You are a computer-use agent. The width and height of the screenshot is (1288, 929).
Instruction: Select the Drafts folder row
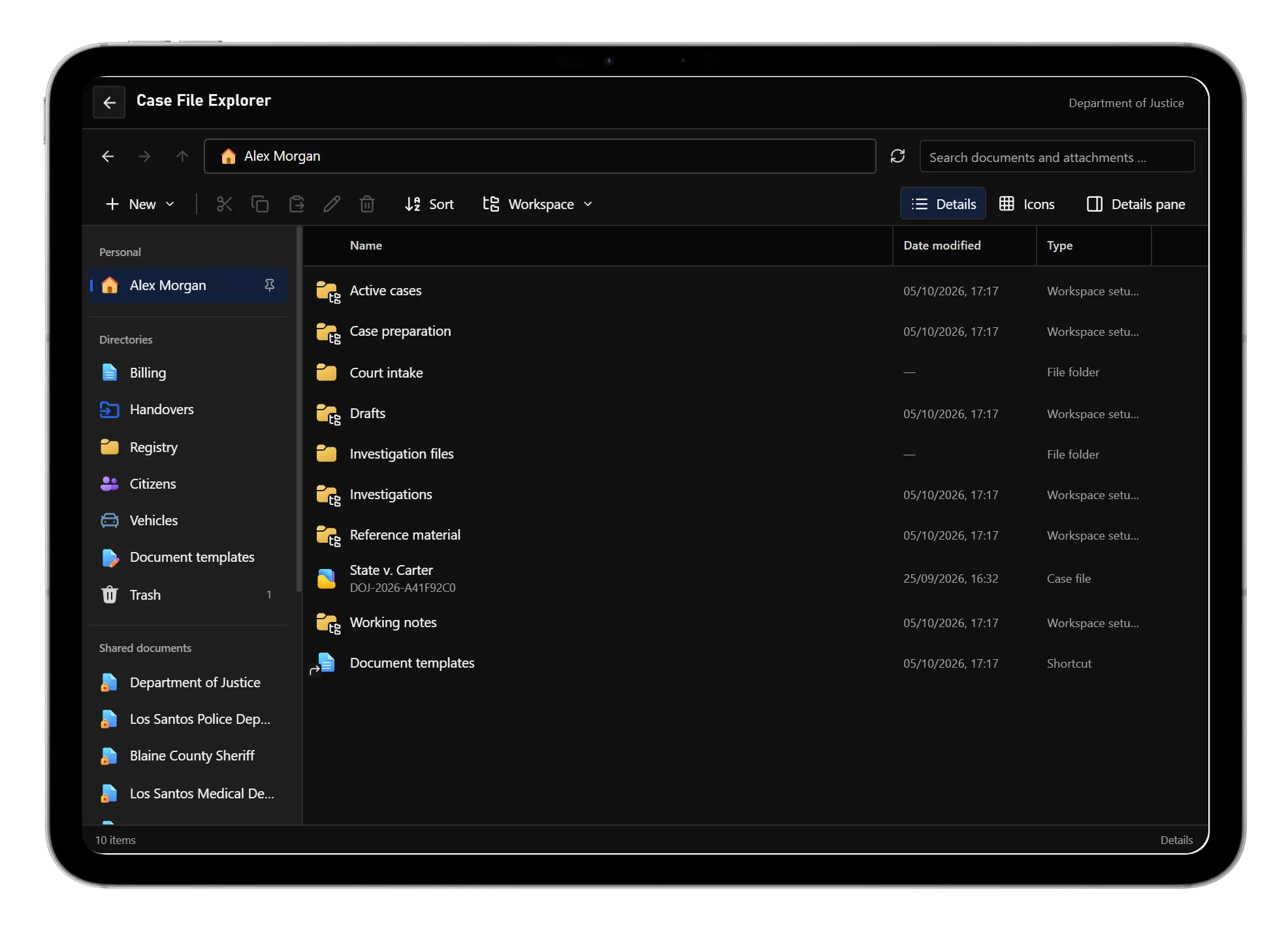coord(756,414)
